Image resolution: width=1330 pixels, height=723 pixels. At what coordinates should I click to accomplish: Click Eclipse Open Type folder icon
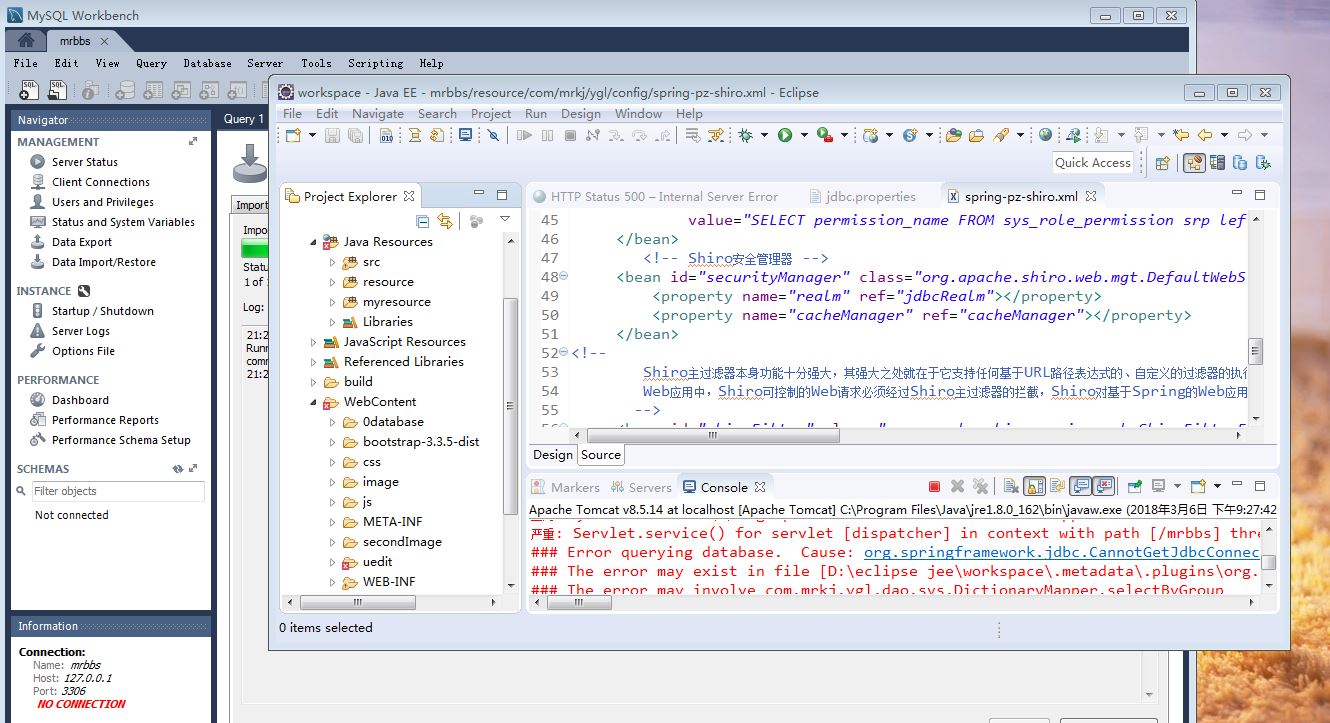tap(953, 135)
